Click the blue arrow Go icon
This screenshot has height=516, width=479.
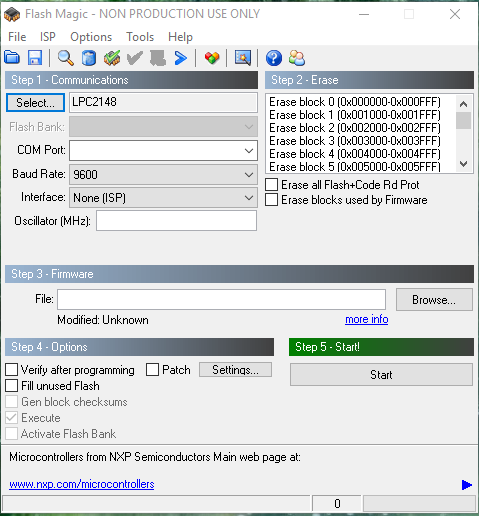click(x=181, y=58)
